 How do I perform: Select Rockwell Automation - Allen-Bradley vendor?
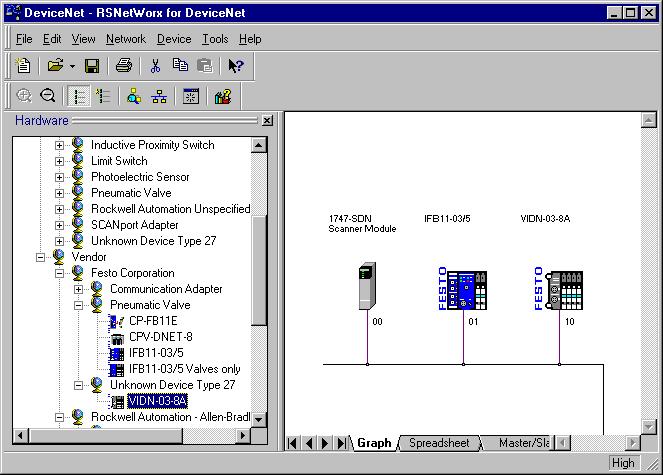(170, 417)
